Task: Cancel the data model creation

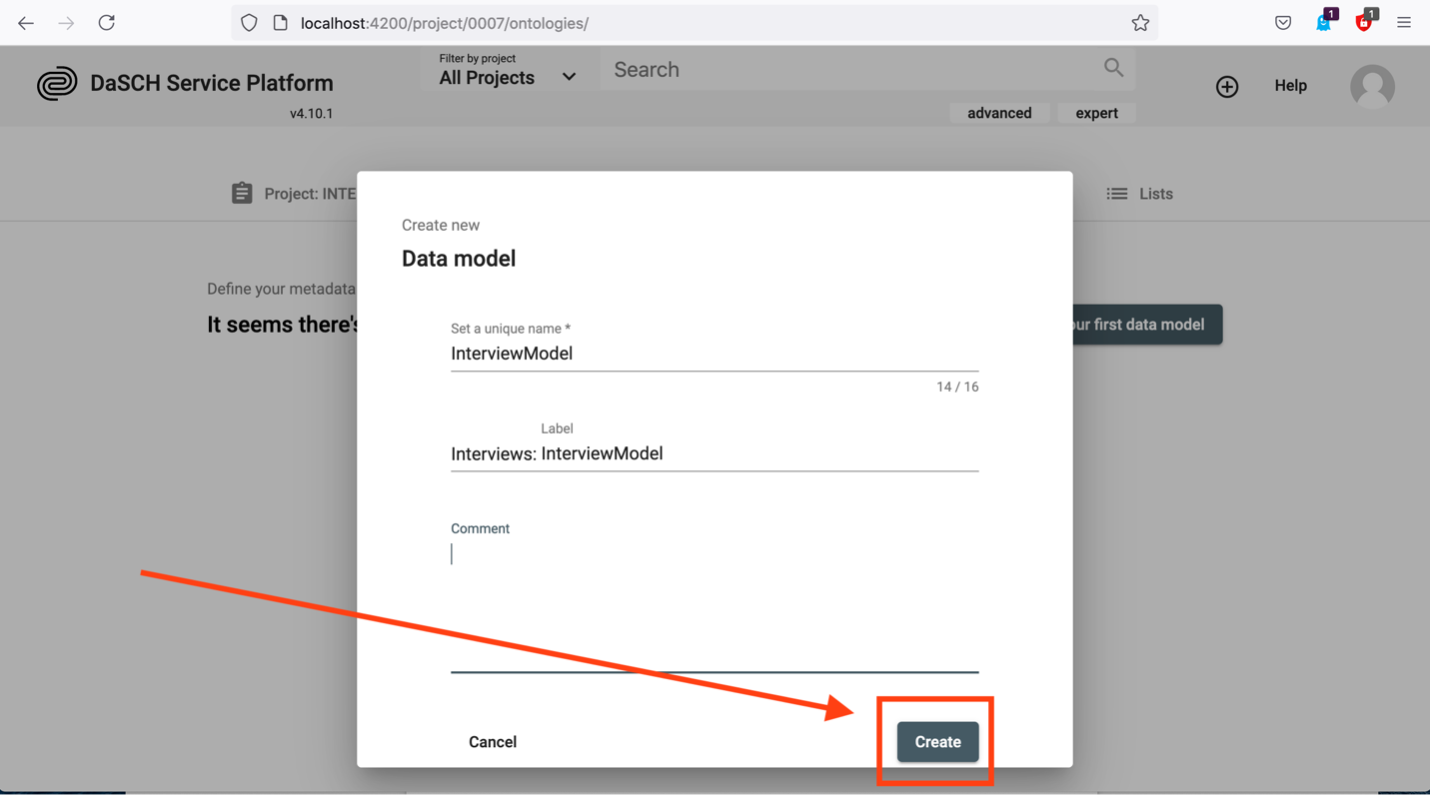Action: [492, 741]
